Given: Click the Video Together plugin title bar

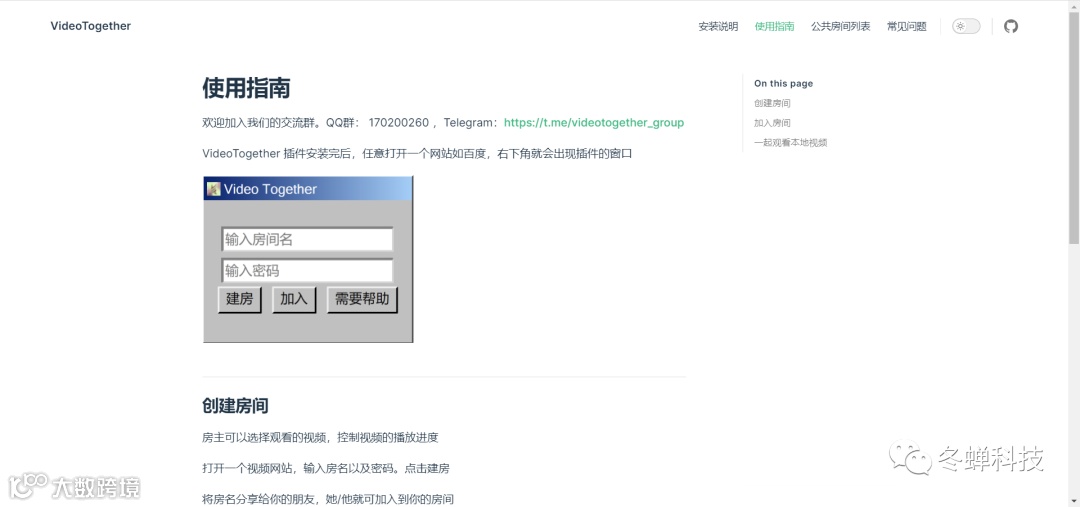Looking at the screenshot, I should pos(308,189).
